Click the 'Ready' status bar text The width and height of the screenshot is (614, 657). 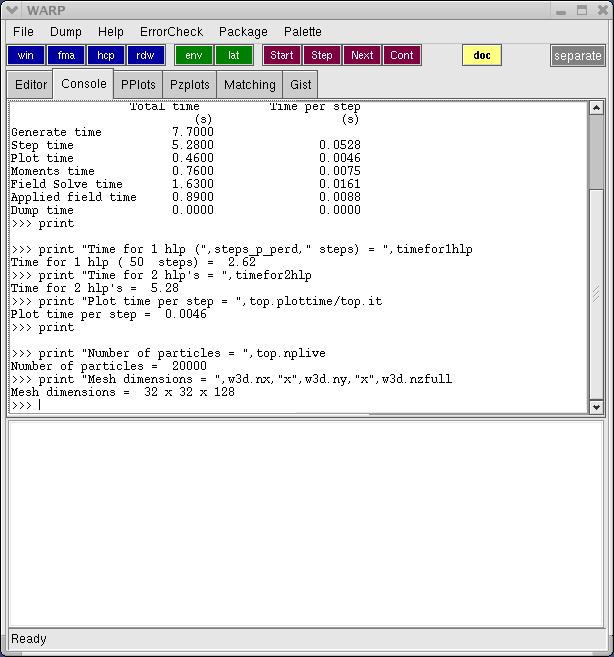click(x=28, y=639)
